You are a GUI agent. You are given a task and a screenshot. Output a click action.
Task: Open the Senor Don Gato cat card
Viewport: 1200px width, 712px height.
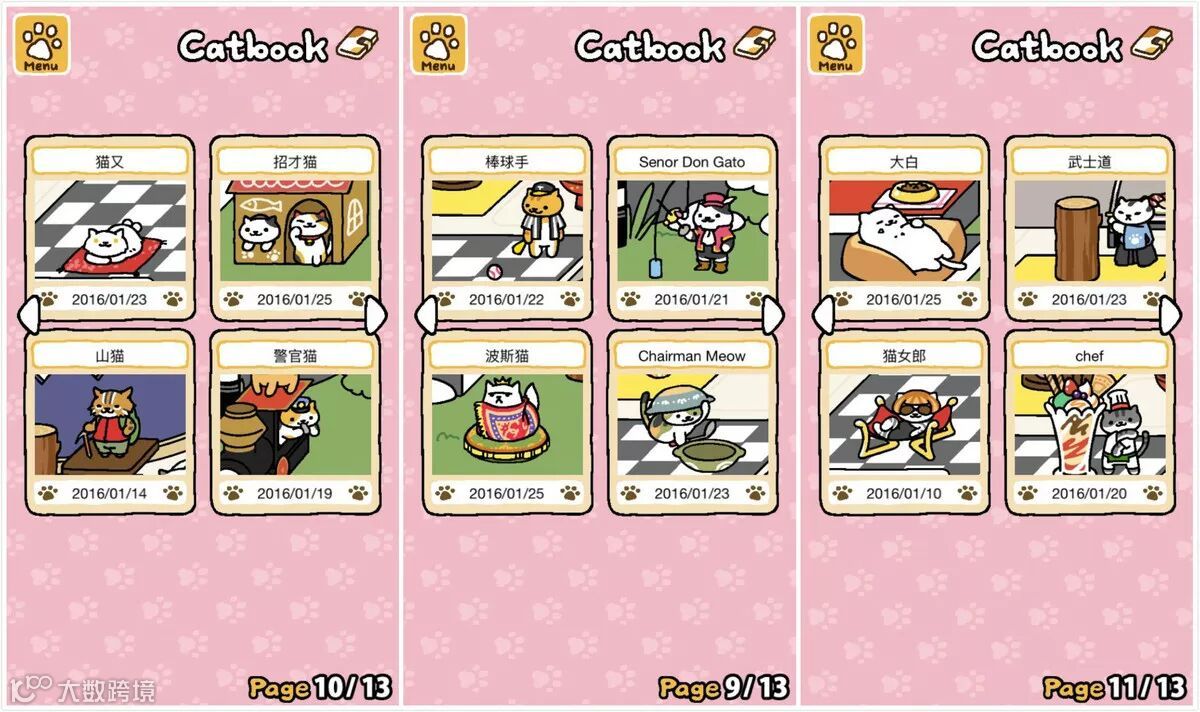692,229
